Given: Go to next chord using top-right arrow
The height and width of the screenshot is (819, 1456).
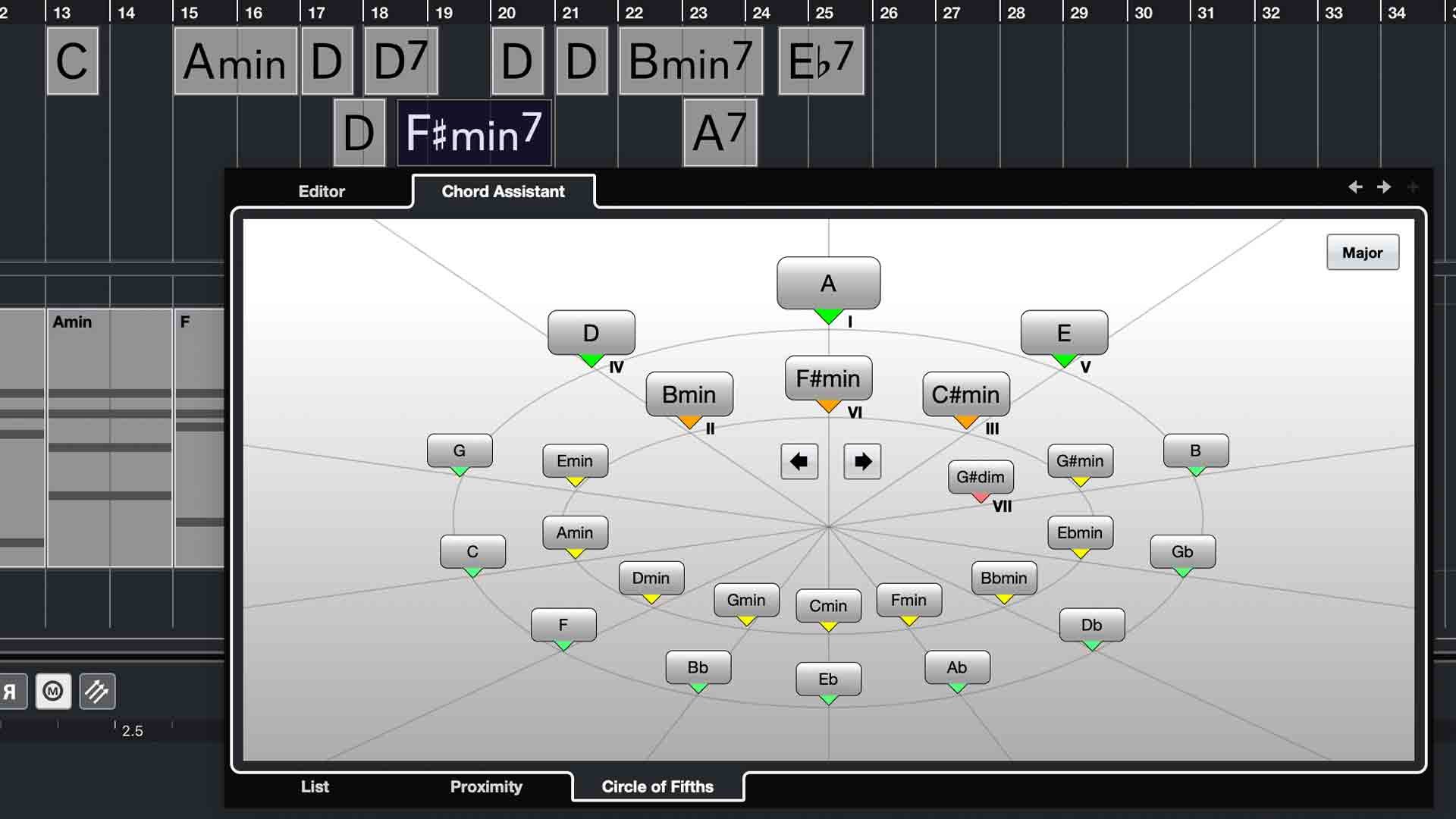Looking at the screenshot, I should tap(1384, 187).
